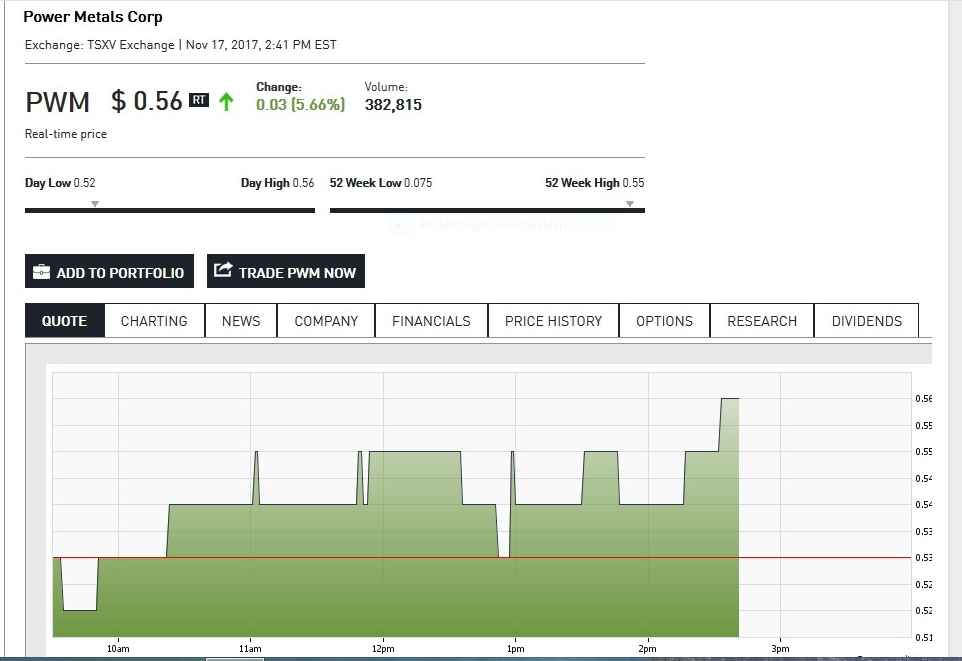
Task: View the FINANCIALS tab
Action: [431, 320]
